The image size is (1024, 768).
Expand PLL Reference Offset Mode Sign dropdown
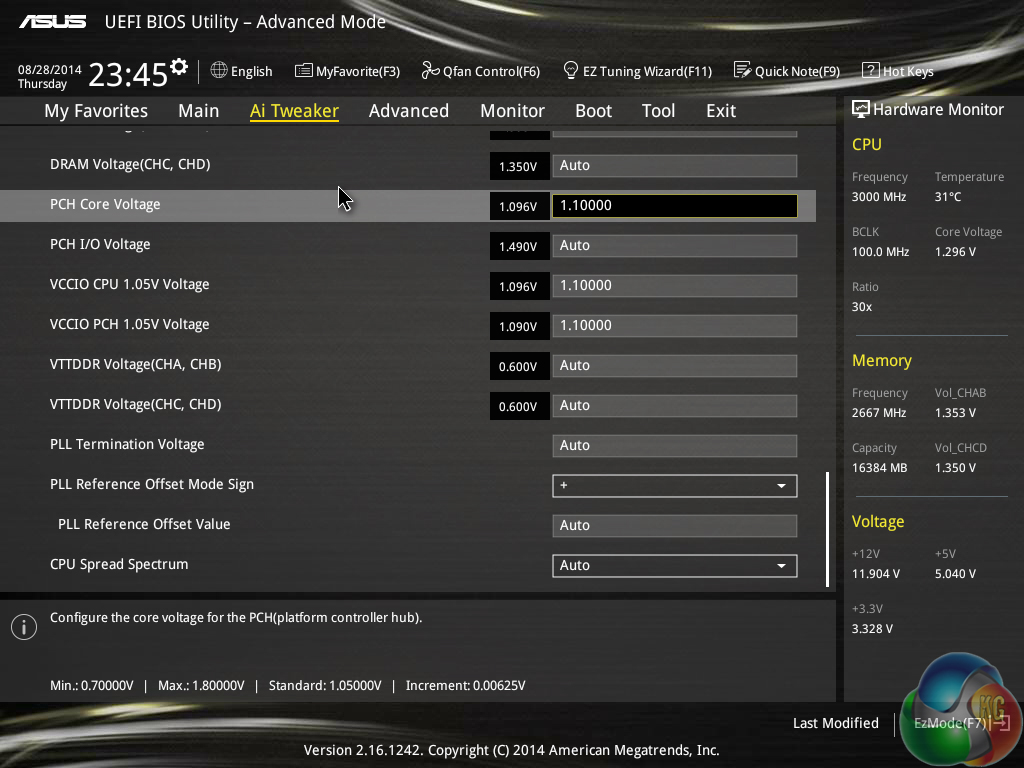(x=675, y=486)
